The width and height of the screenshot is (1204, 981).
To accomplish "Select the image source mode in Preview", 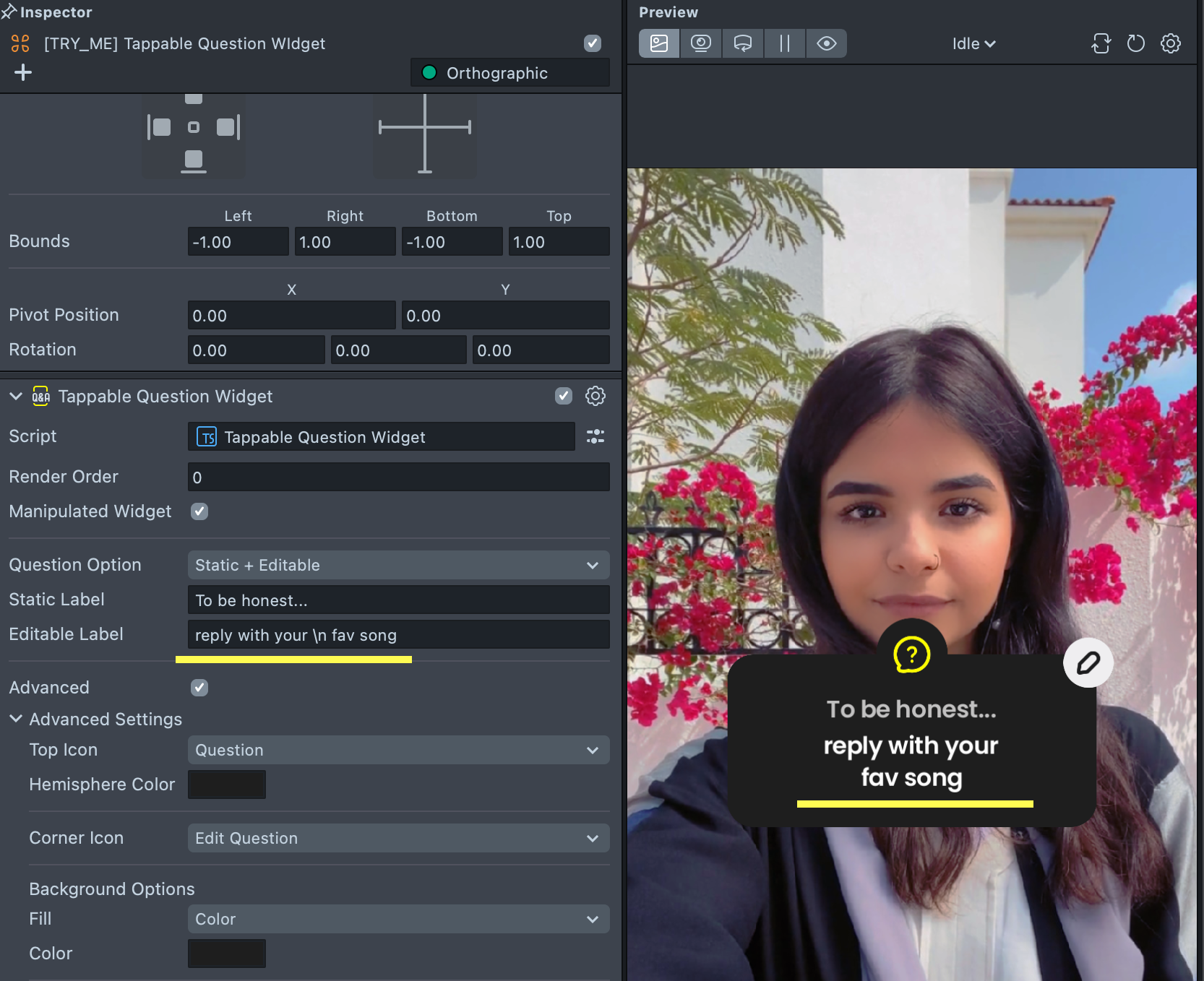I will pyautogui.click(x=659, y=43).
